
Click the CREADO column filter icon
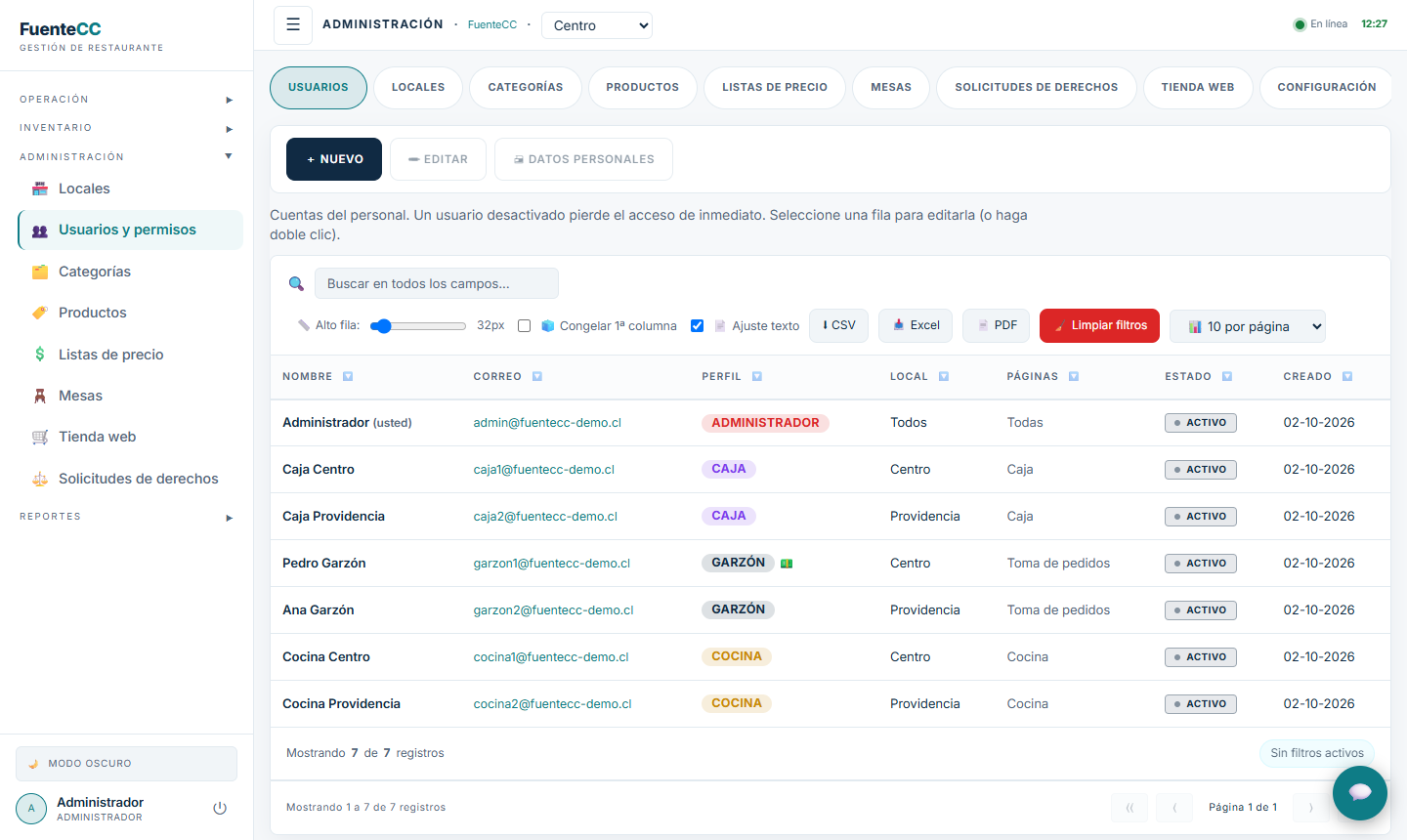point(1347,377)
